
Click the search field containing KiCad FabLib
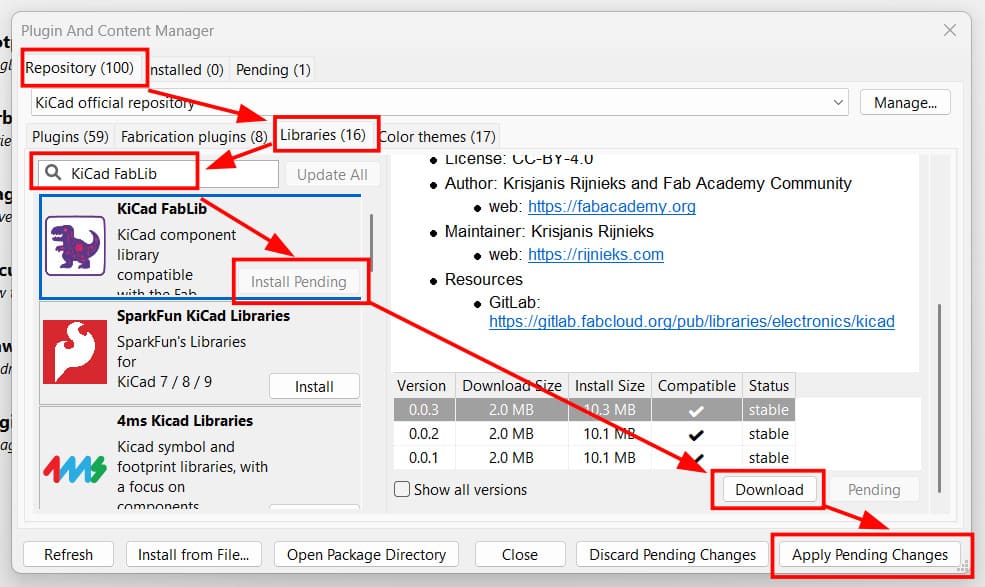pyautogui.click(x=158, y=173)
